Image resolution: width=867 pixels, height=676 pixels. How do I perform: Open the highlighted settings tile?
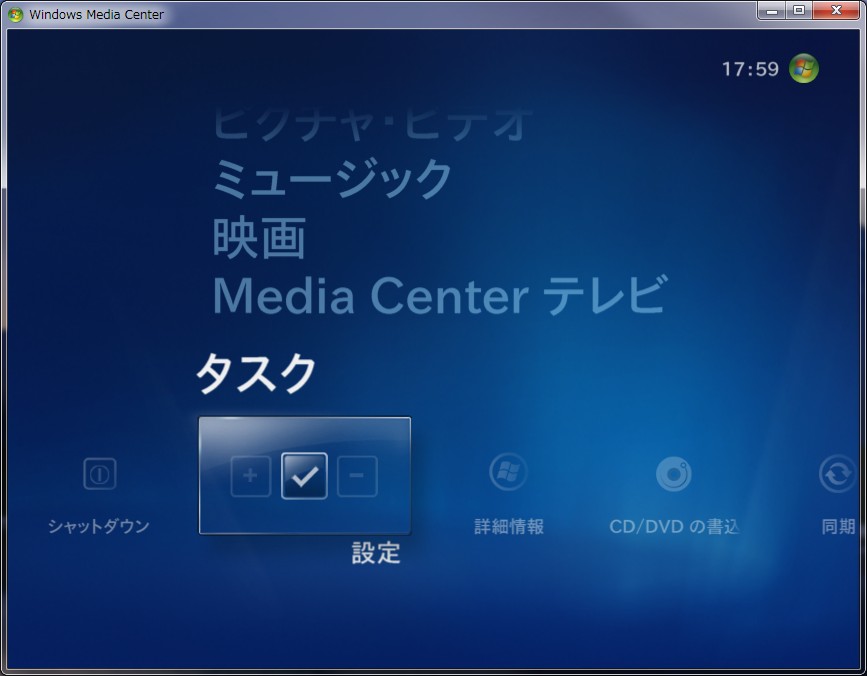pos(305,475)
